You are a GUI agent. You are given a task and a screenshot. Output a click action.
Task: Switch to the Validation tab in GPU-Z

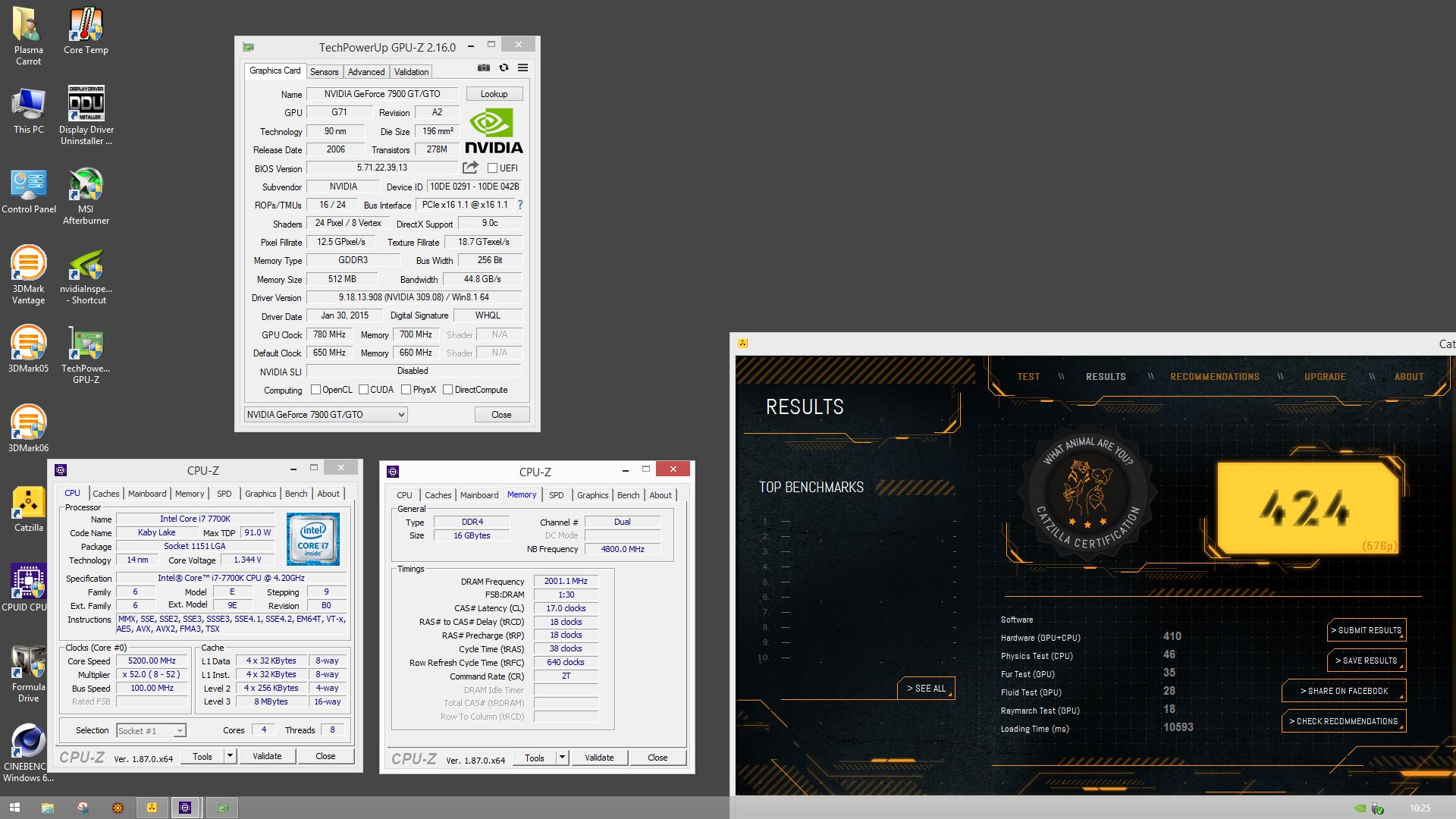click(411, 72)
